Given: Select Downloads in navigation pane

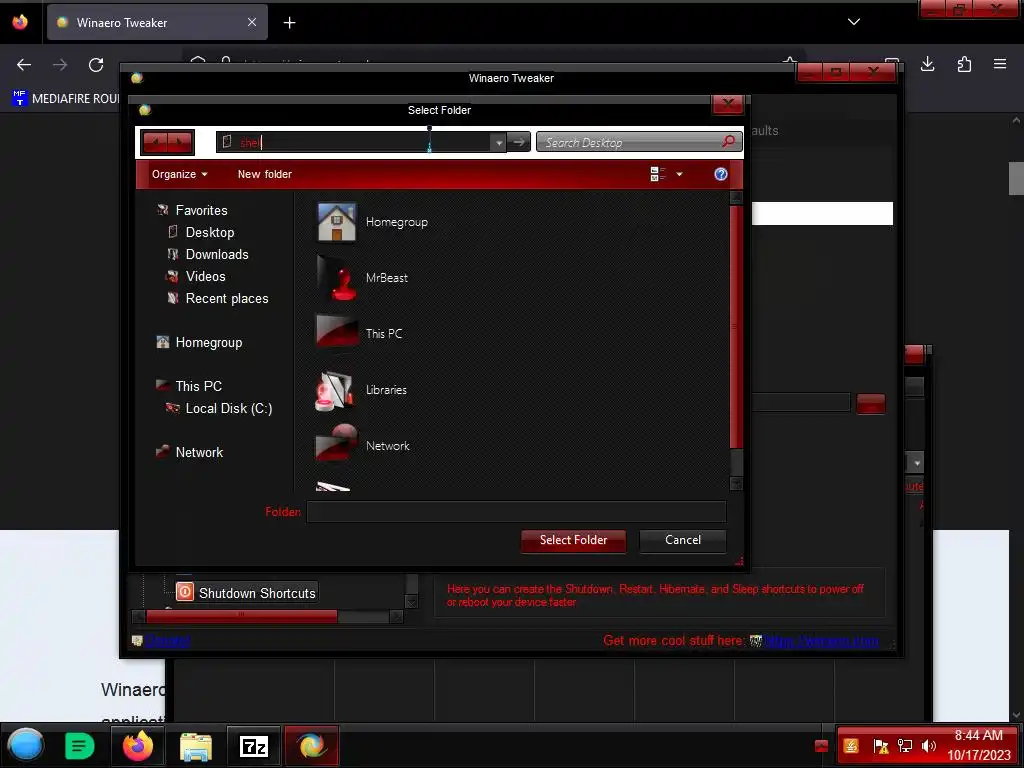Looking at the screenshot, I should pos(217,255).
